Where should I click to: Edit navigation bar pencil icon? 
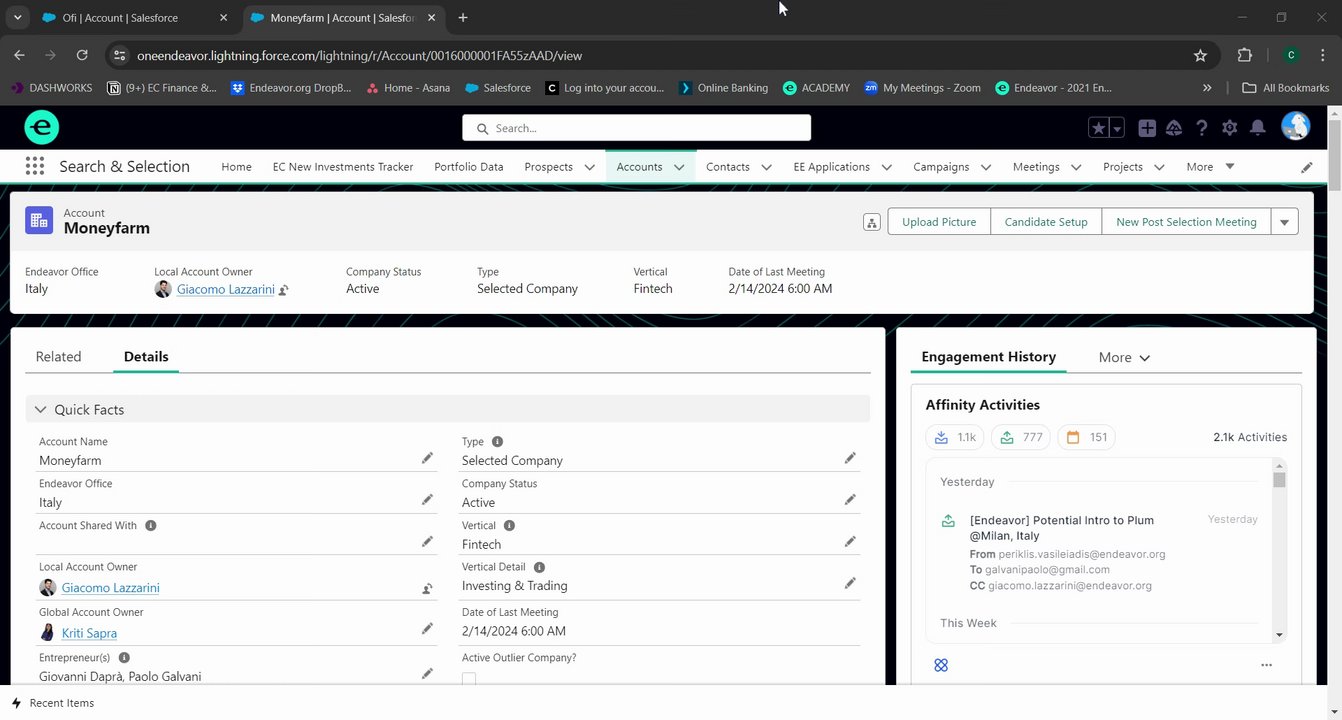(1307, 167)
